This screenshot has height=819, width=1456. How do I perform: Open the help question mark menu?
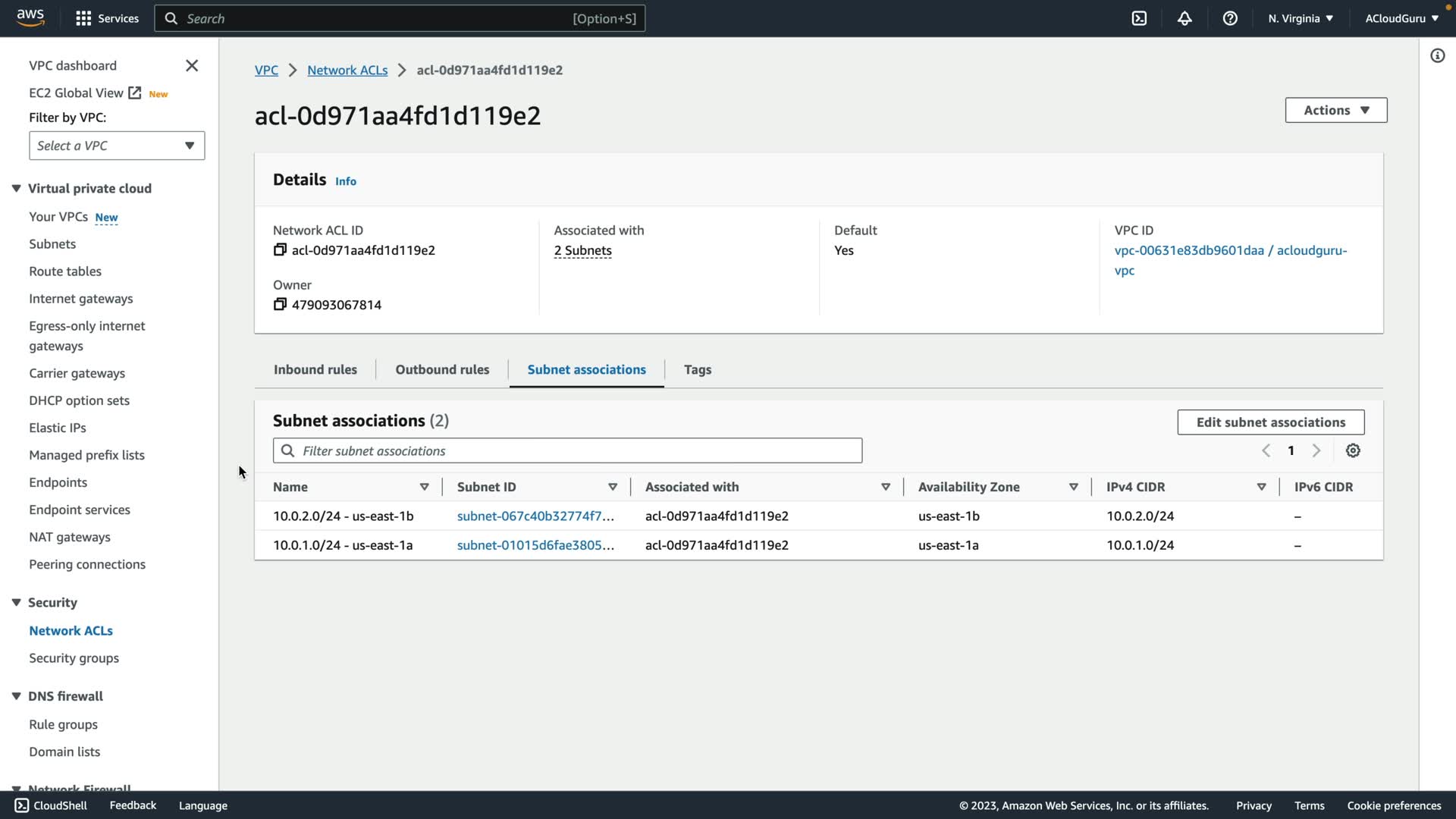click(x=1230, y=18)
